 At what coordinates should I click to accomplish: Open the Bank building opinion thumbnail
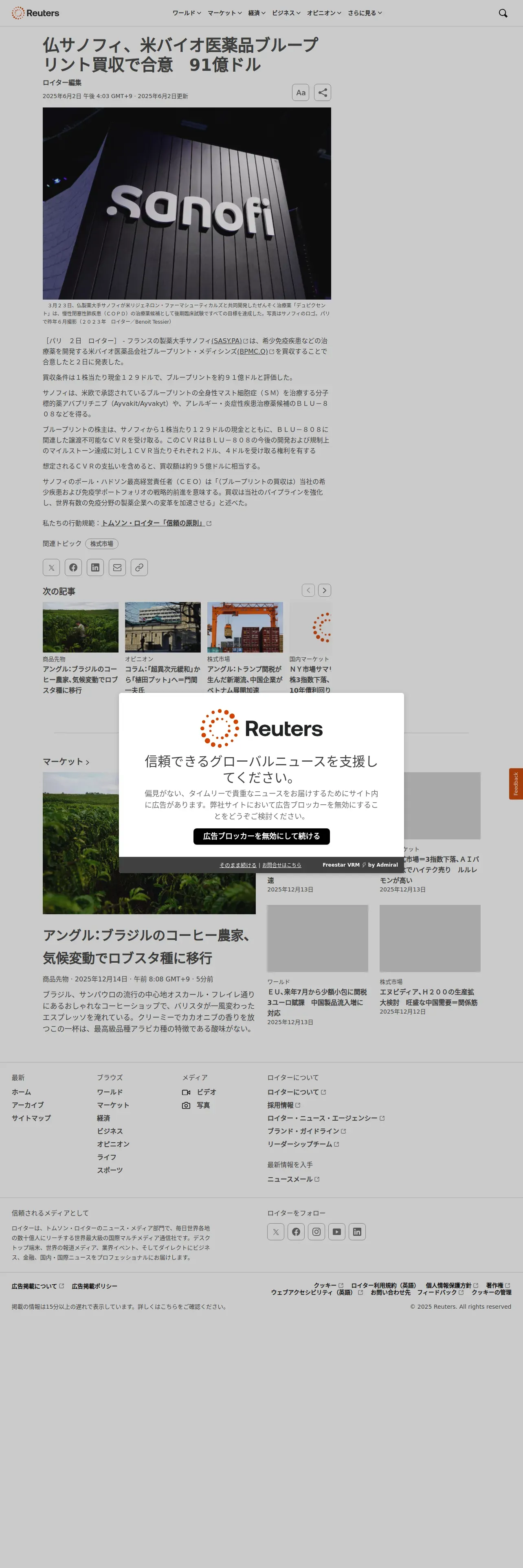pos(163,627)
